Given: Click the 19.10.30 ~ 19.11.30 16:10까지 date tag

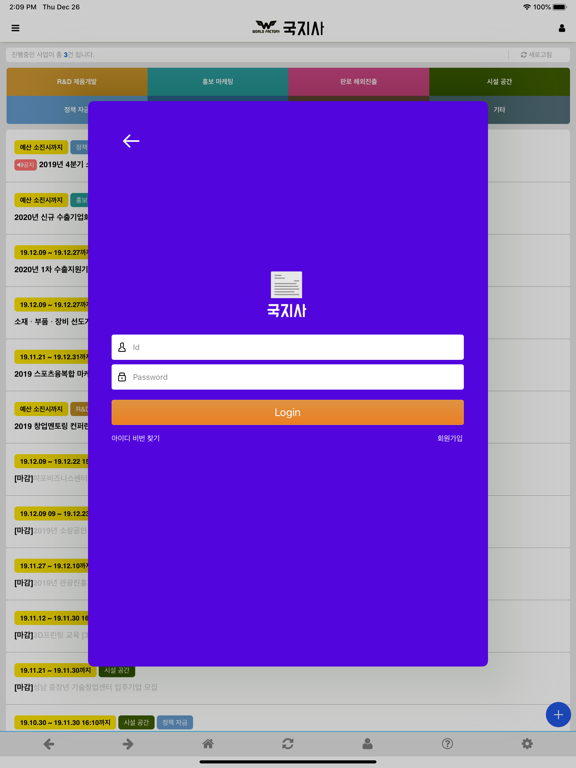Looking at the screenshot, I should tap(65, 722).
